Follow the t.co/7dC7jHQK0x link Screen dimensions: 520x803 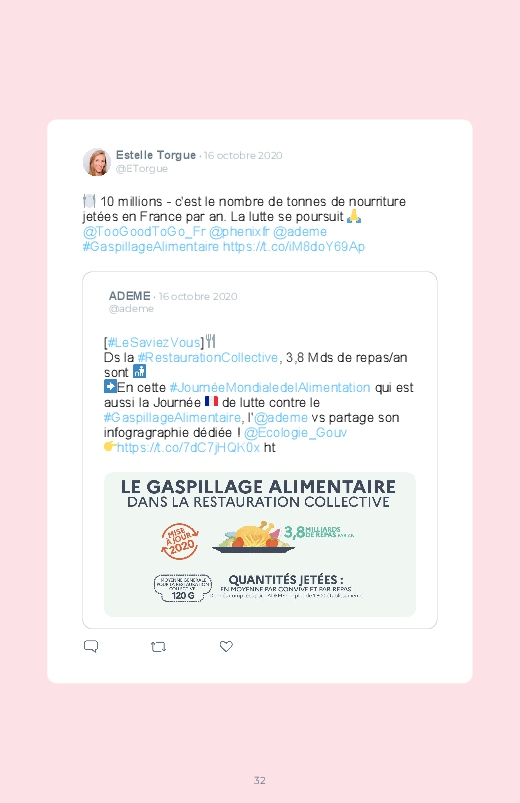188,448
